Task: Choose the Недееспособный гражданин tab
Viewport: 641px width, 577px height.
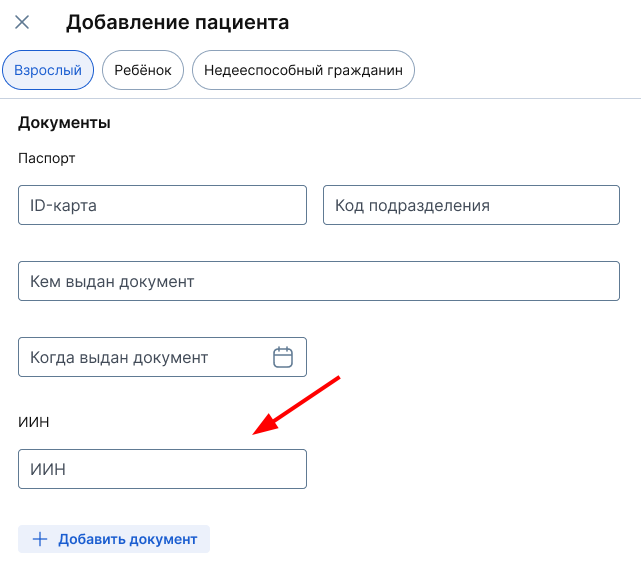Action: coord(303,71)
